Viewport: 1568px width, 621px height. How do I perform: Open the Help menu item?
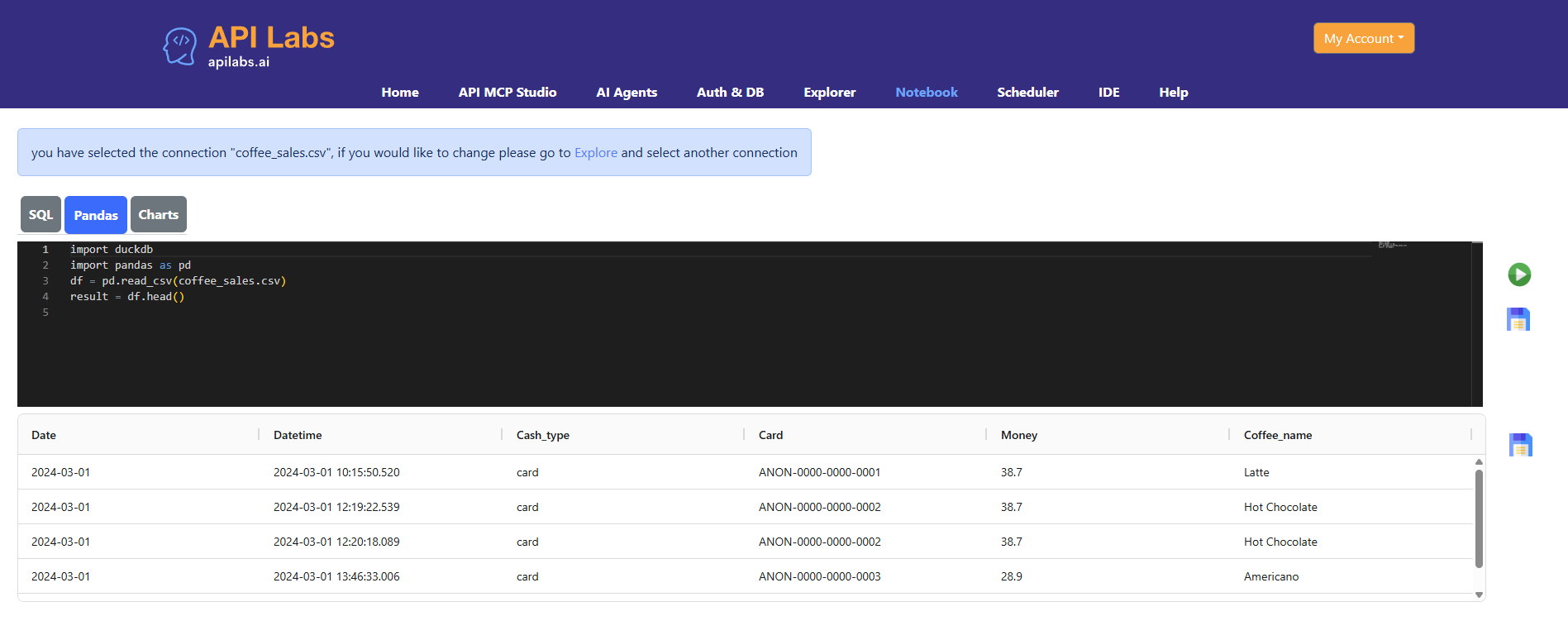[x=1174, y=93]
